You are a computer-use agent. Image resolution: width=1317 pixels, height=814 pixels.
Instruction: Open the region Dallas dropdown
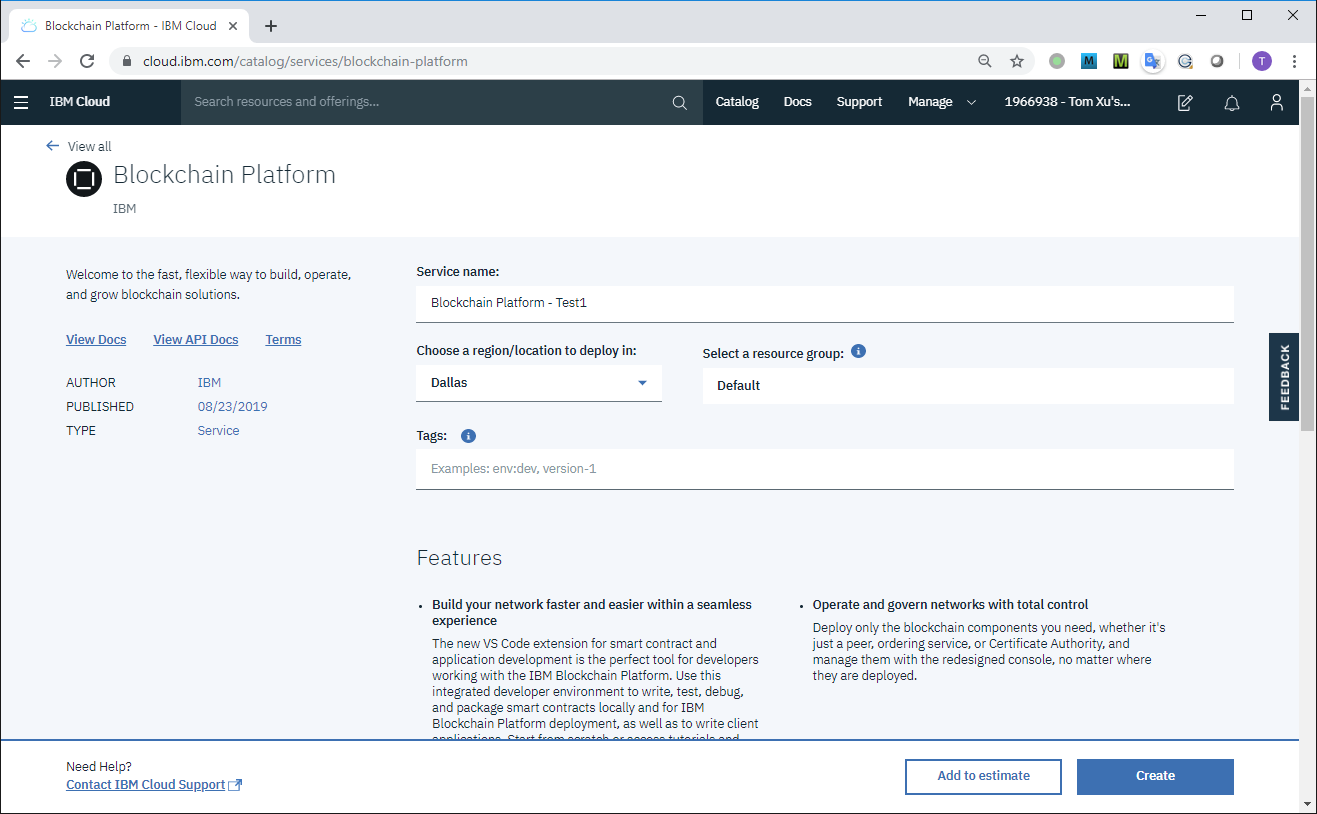tap(539, 383)
